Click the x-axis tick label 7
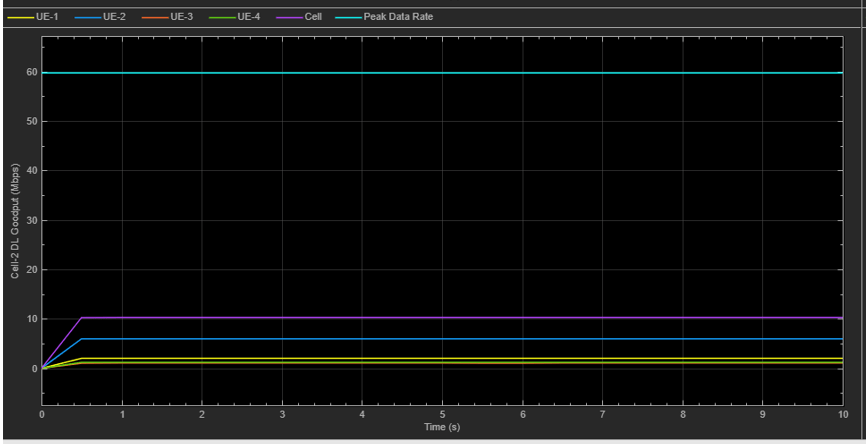 (x=603, y=414)
